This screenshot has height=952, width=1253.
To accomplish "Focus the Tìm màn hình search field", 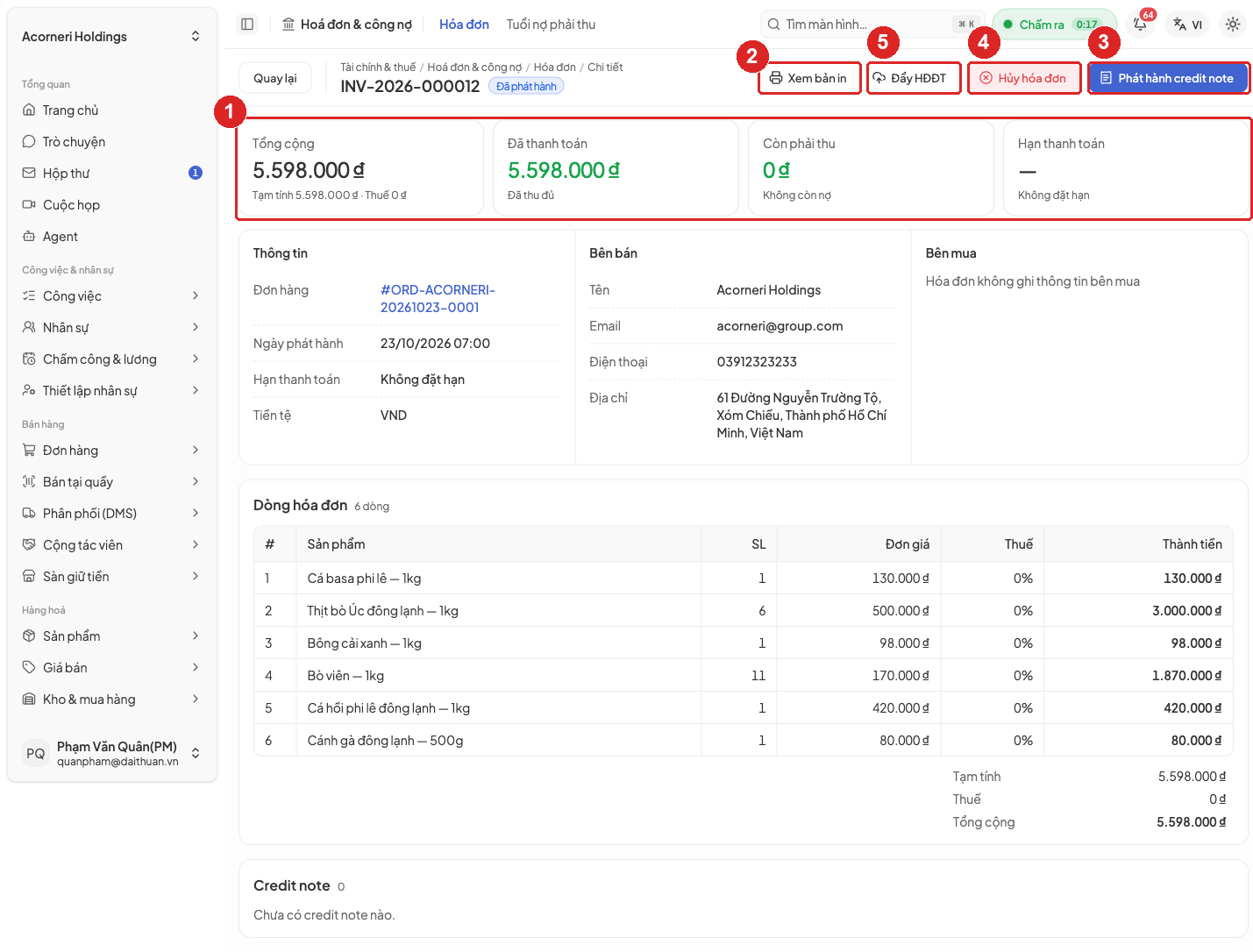I will click(872, 25).
